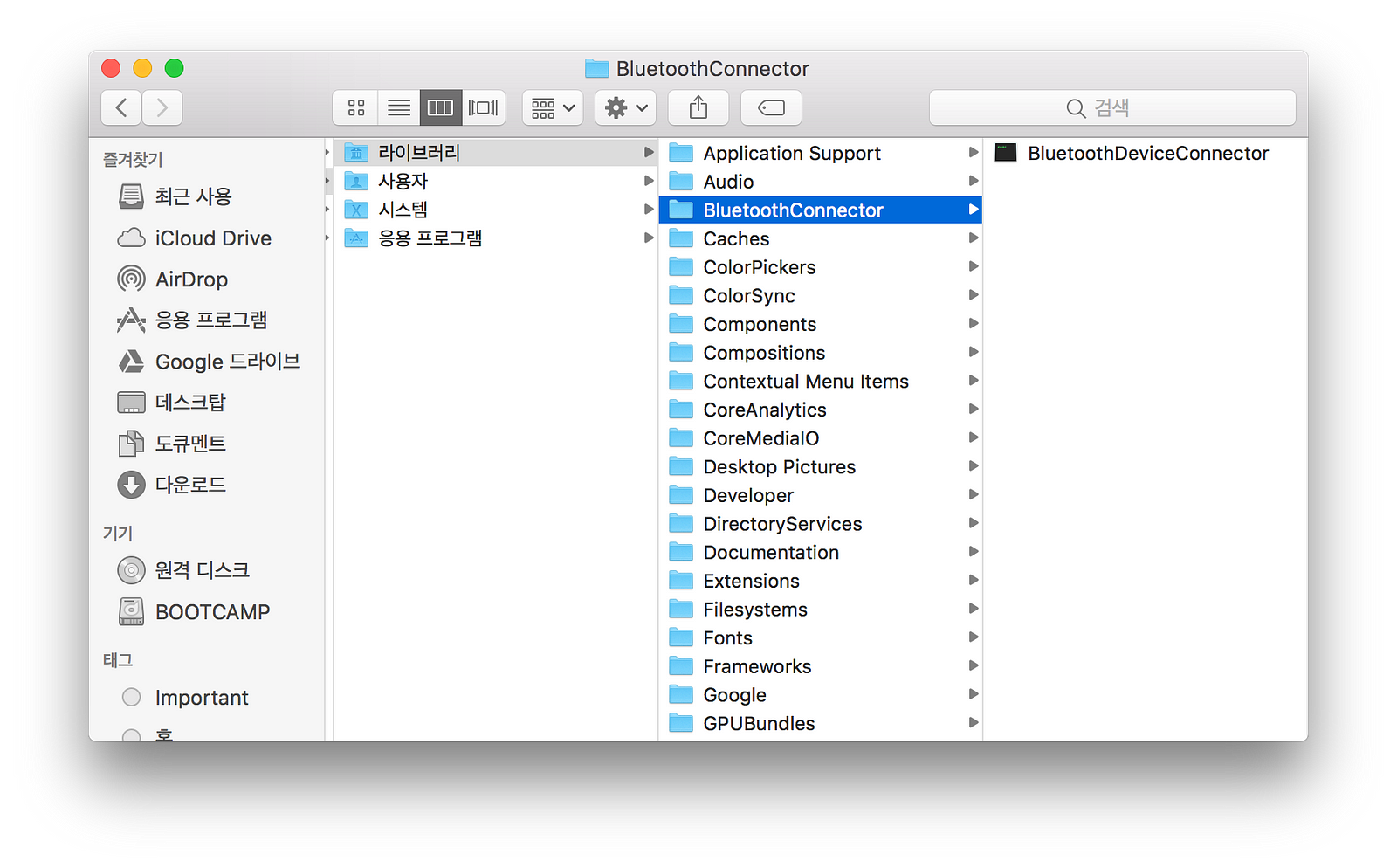This screenshot has height=868, width=1397.
Task: Click the green zoom window button
Action: point(175,68)
